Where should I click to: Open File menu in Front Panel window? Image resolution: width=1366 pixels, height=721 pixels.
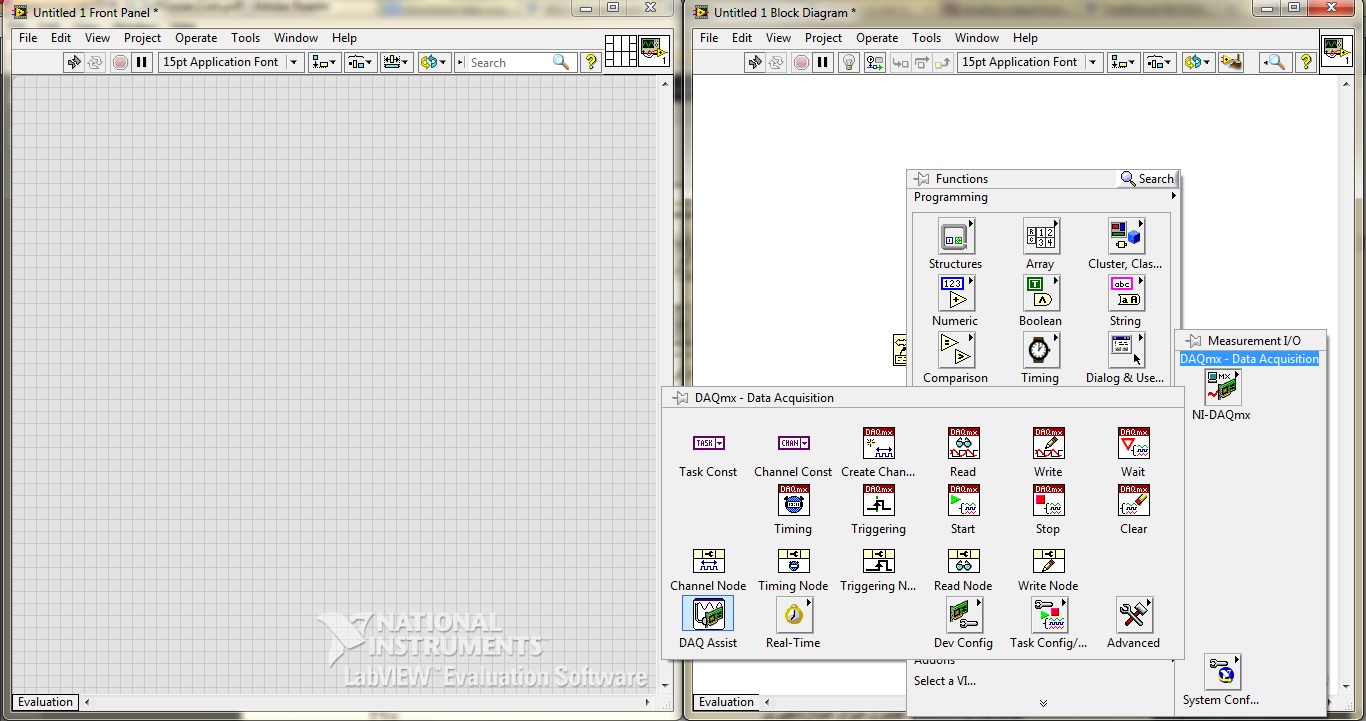point(28,38)
